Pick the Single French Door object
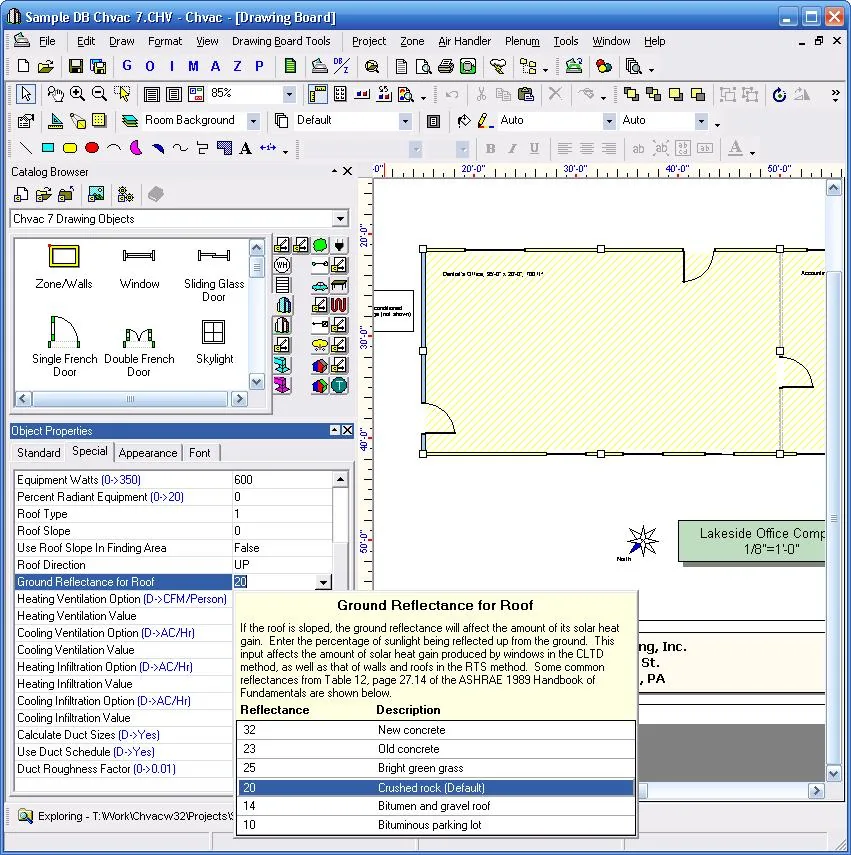Image resolution: width=851 pixels, height=855 pixels. [x=64, y=347]
